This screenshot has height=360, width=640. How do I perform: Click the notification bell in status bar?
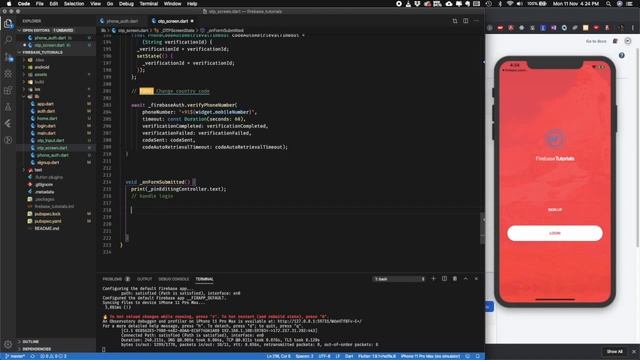click(x=478, y=356)
